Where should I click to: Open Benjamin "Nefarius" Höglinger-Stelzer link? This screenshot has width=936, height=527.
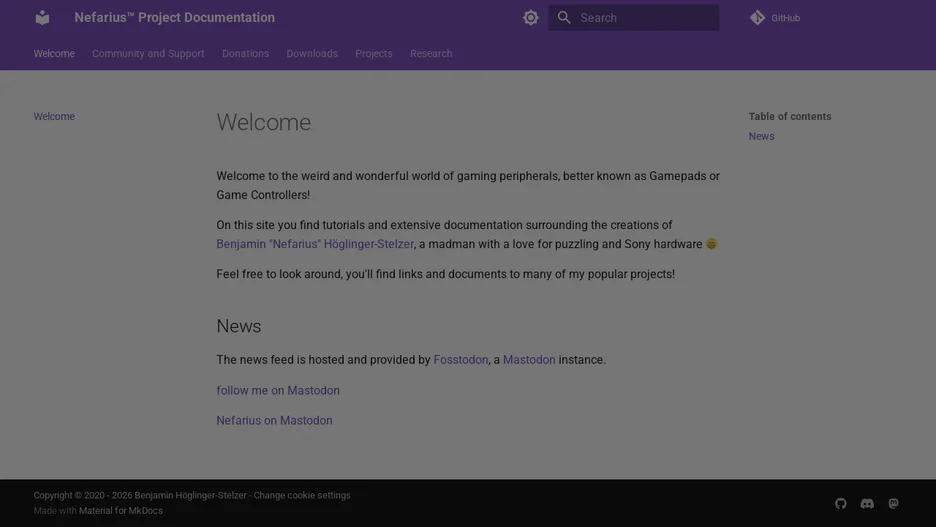315,244
